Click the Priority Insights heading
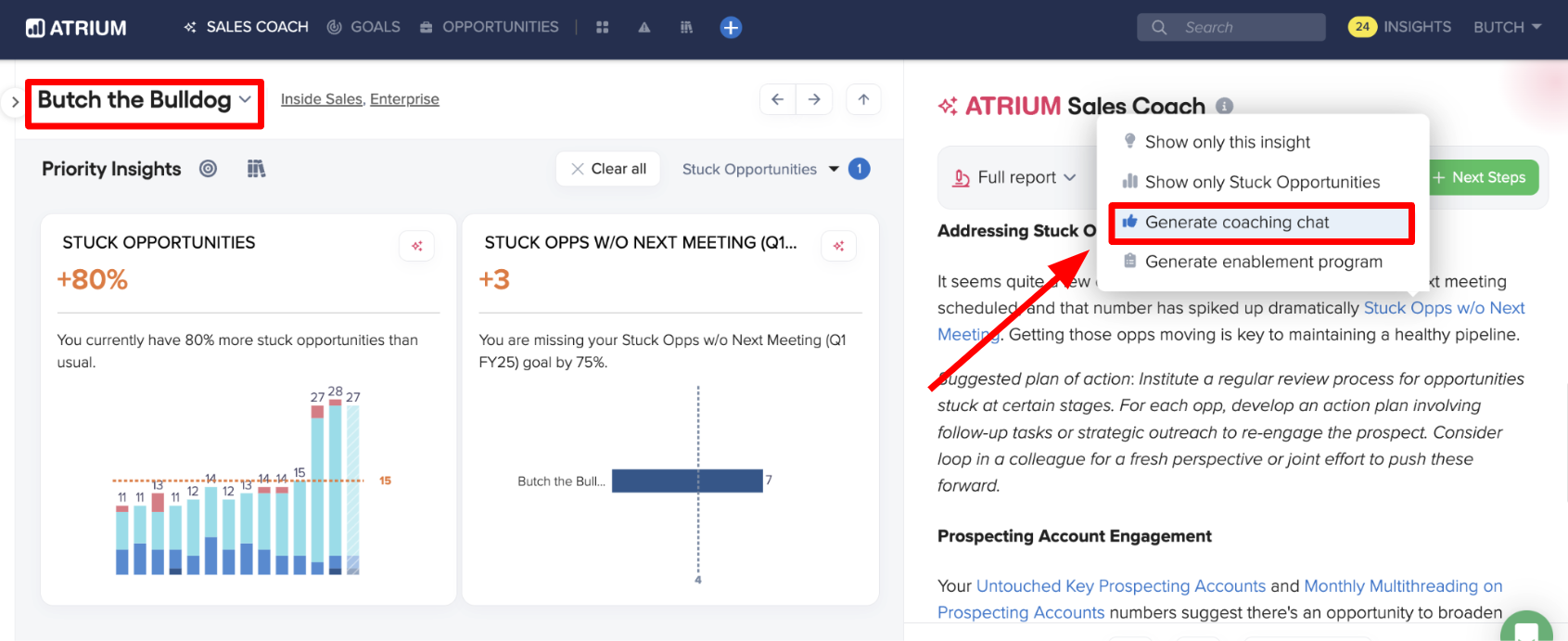The image size is (1568, 641). 111,169
